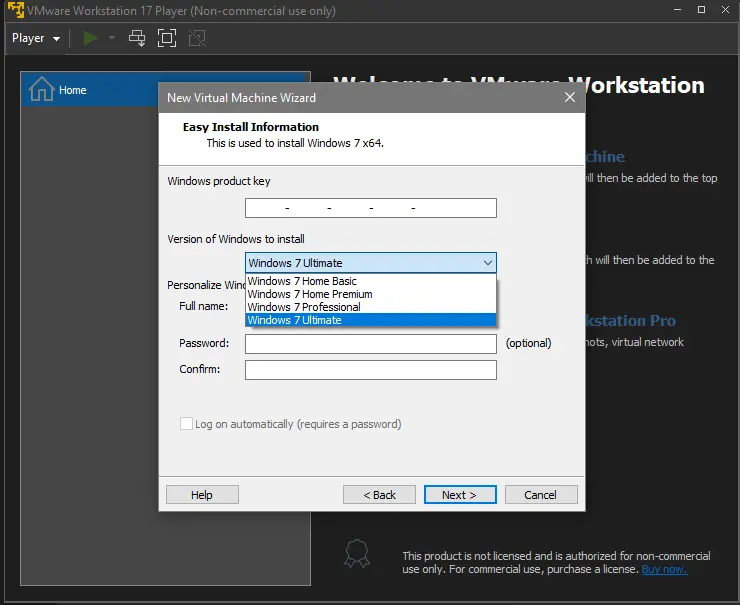Expand the power options dropdown arrow

click(112, 38)
